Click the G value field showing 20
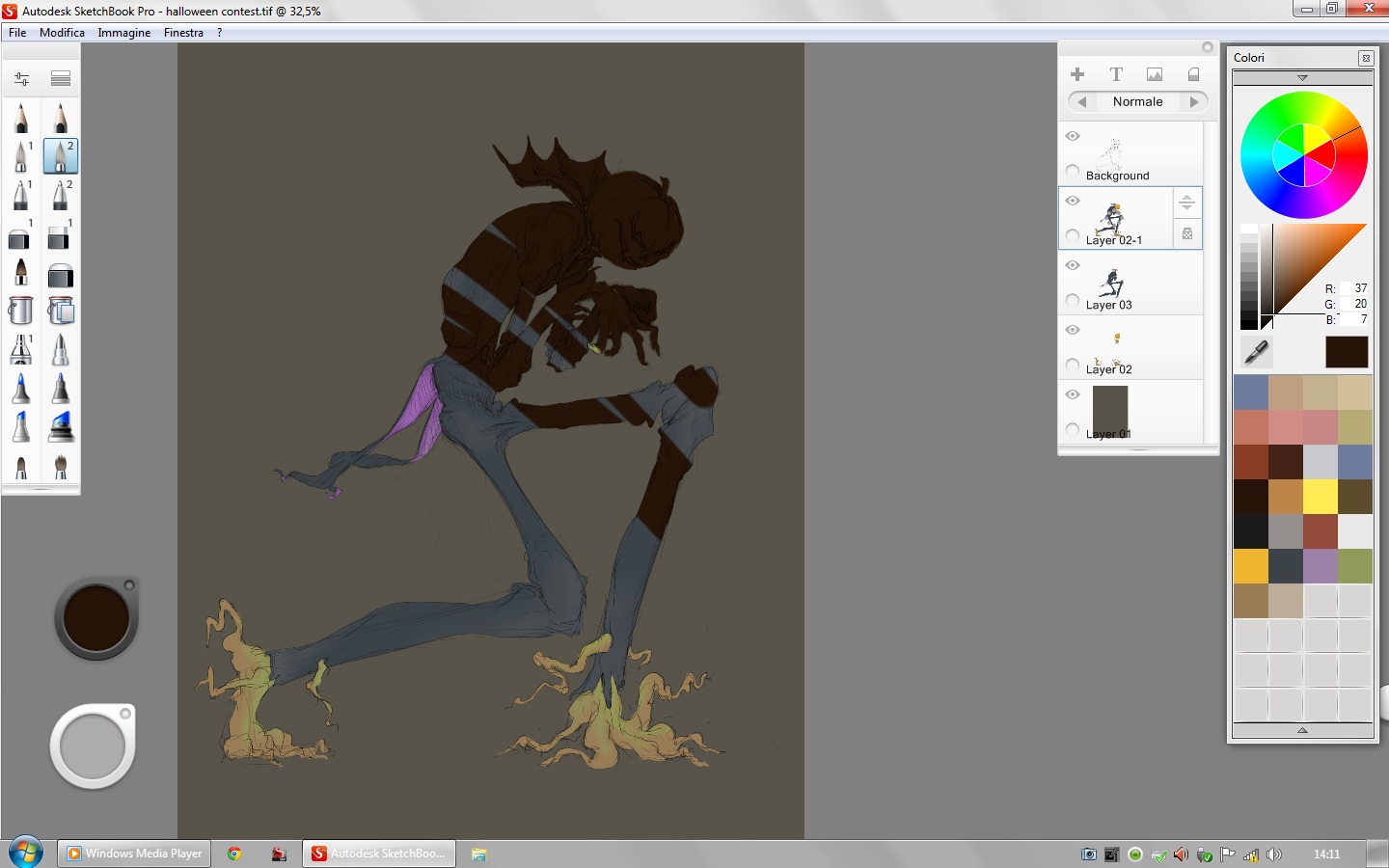Viewport: 1389px width, 868px height. pos(1354,303)
